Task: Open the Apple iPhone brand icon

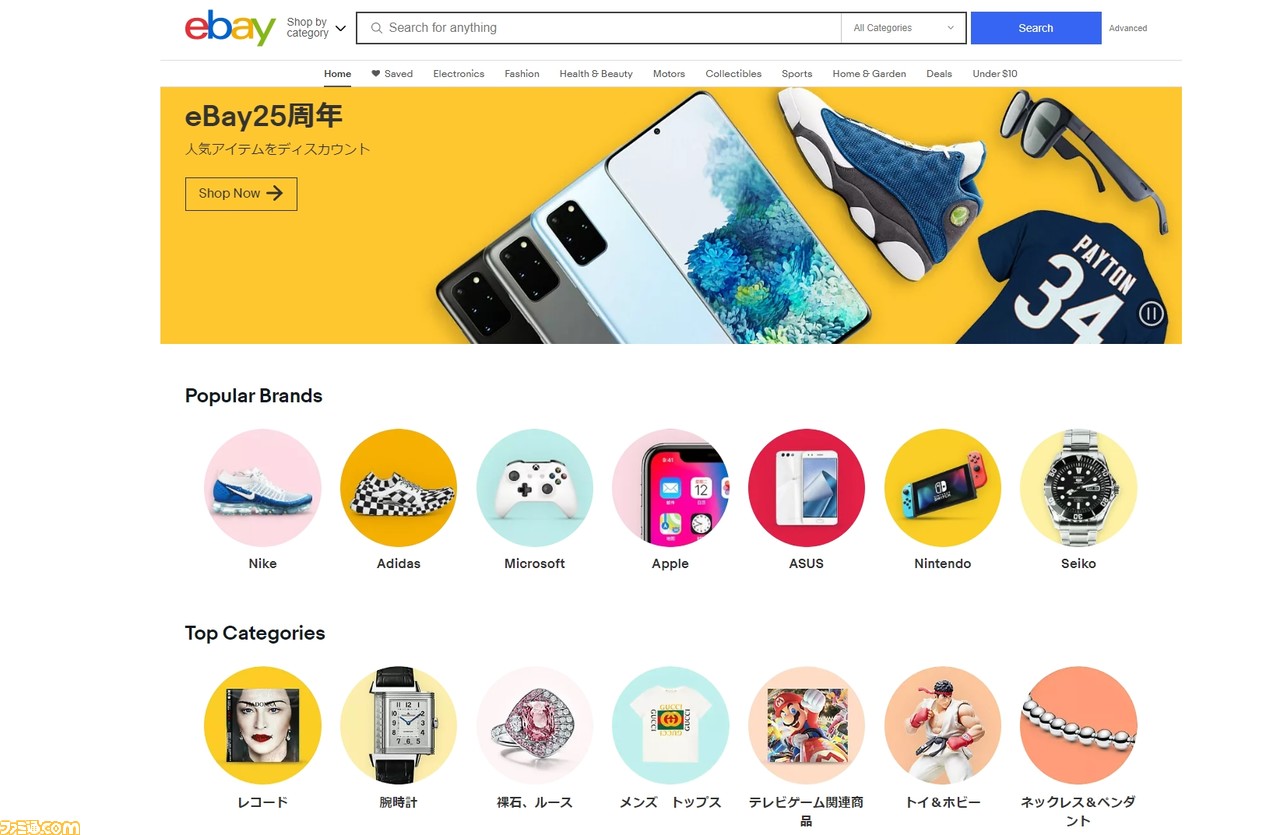Action: click(x=670, y=488)
